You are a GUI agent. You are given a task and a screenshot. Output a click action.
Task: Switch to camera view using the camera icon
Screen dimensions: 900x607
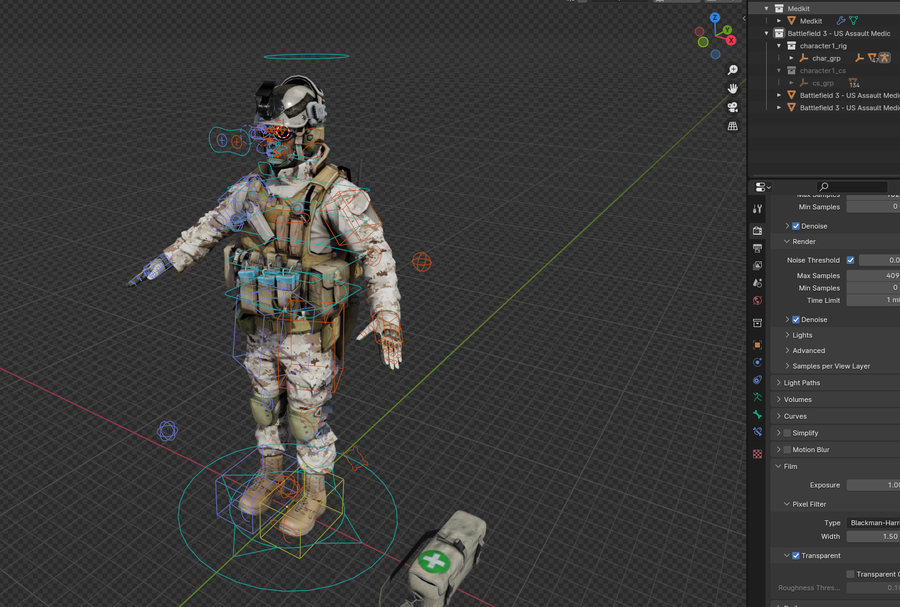(x=732, y=107)
